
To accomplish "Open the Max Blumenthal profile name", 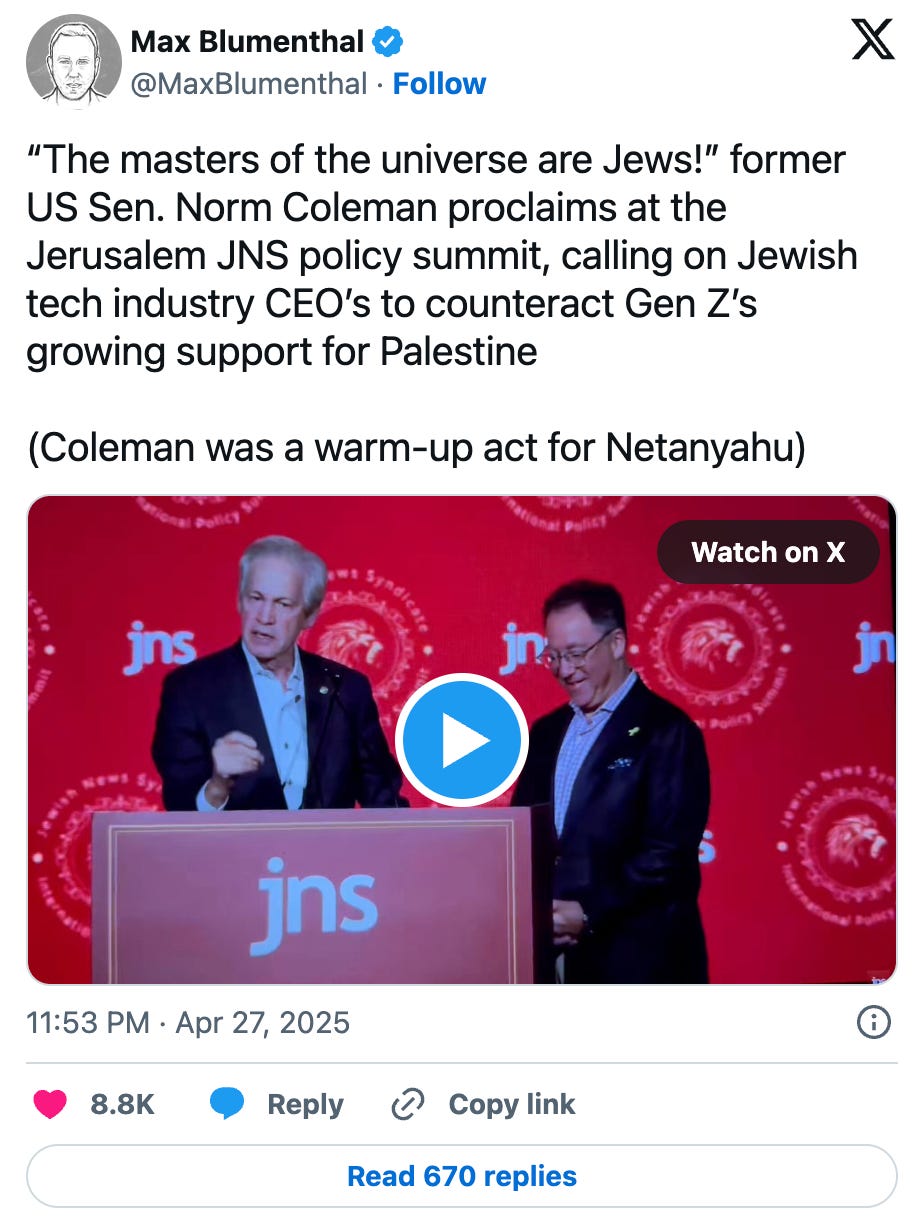I will click(248, 42).
